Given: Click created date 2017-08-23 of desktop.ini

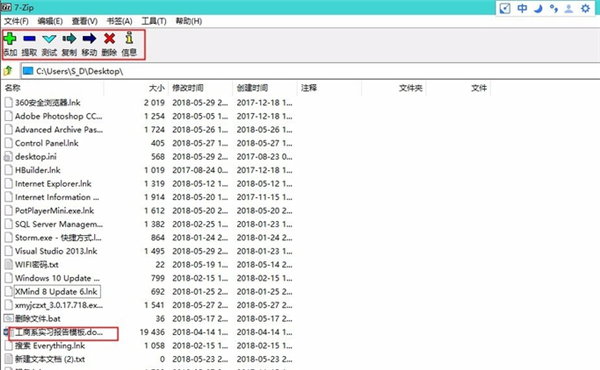Looking at the screenshot, I should pos(264,156).
